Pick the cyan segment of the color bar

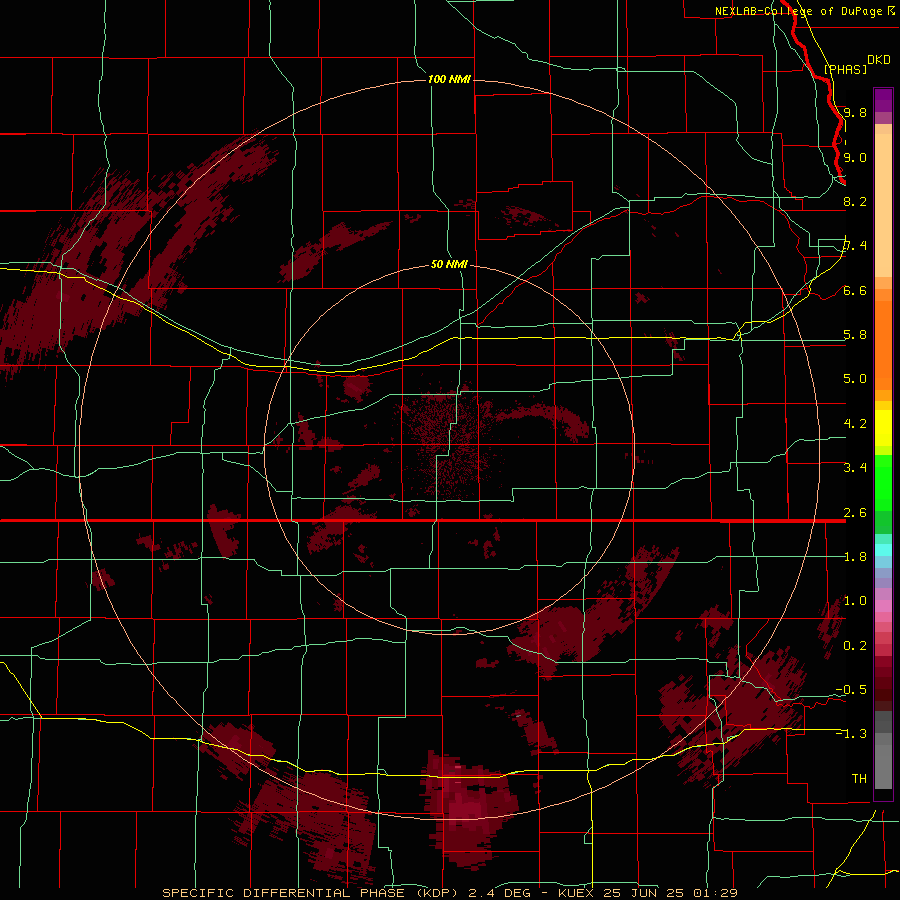[883, 550]
